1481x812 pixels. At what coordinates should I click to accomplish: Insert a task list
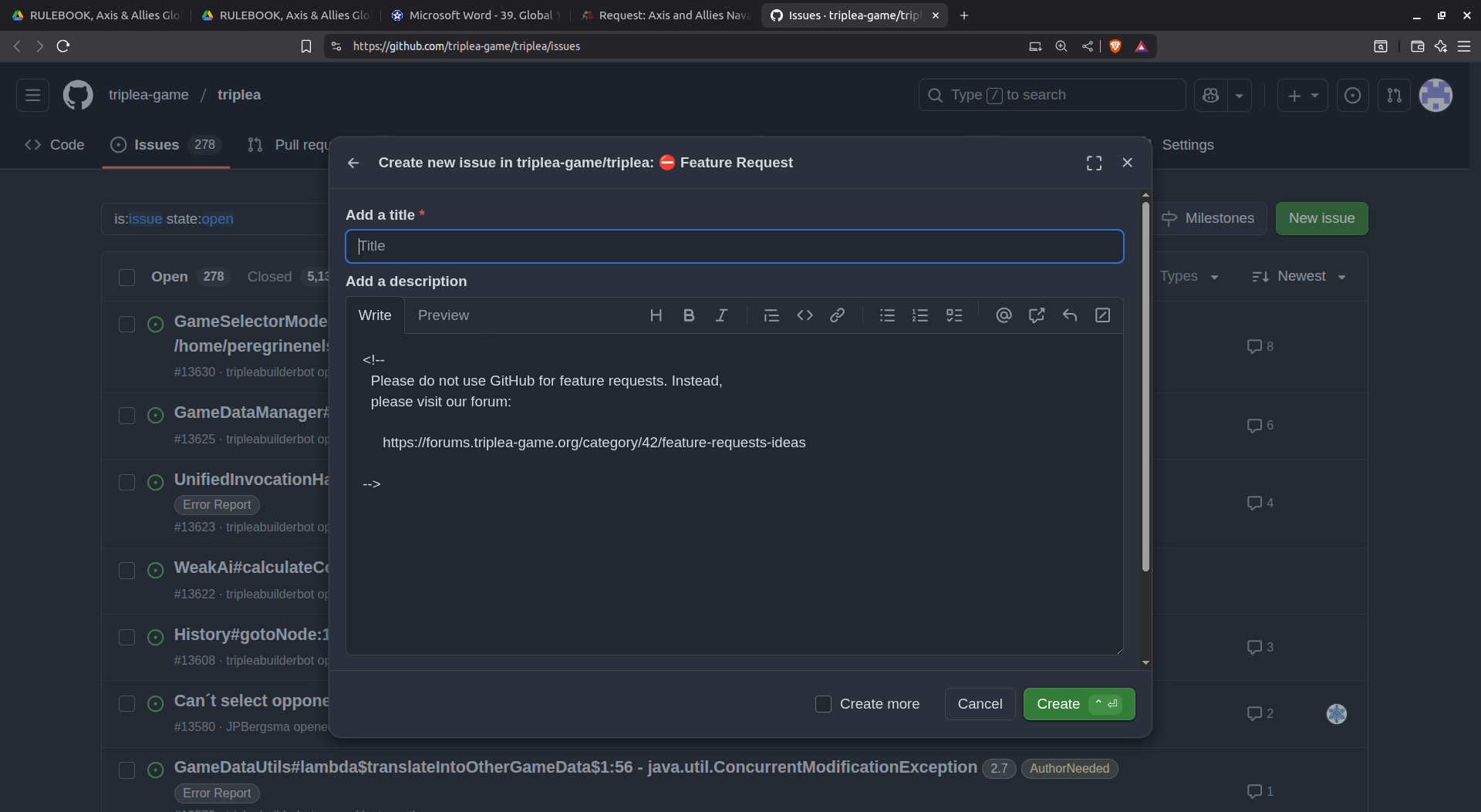point(954,315)
